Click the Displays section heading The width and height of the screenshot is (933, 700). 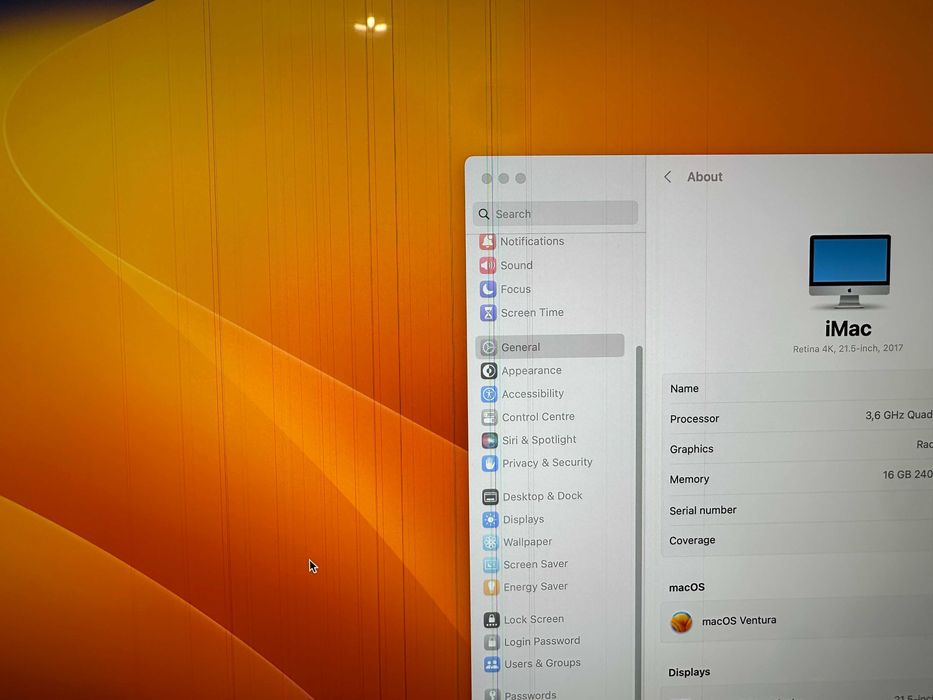[x=689, y=673]
